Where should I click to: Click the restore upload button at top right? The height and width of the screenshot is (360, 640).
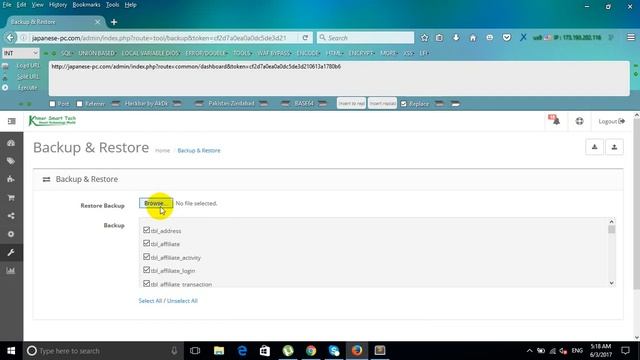click(x=614, y=147)
